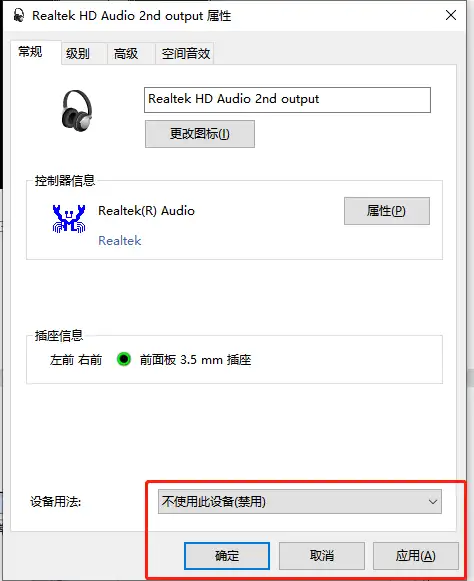Image resolution: width=474 pixels, height=581 pixels.
Task: Click the Realtek(R) Audio controller name
Action: coord(146,211)
